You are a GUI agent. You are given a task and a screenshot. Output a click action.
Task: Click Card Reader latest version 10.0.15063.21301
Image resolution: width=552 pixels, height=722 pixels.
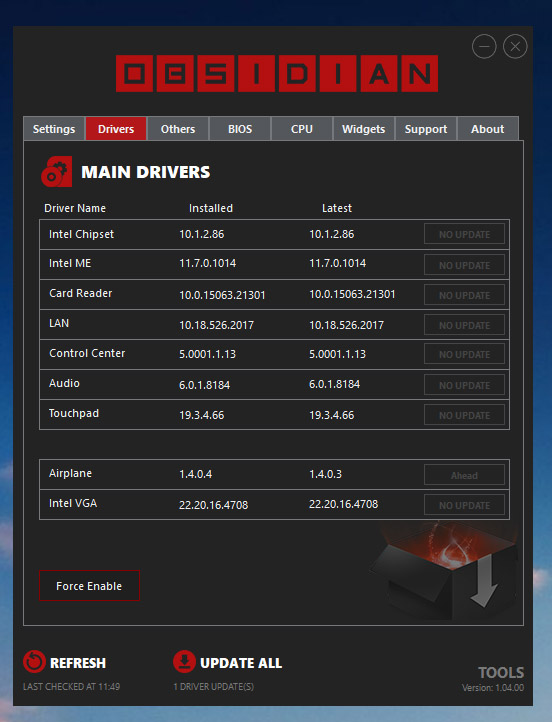tap(352, 294)
